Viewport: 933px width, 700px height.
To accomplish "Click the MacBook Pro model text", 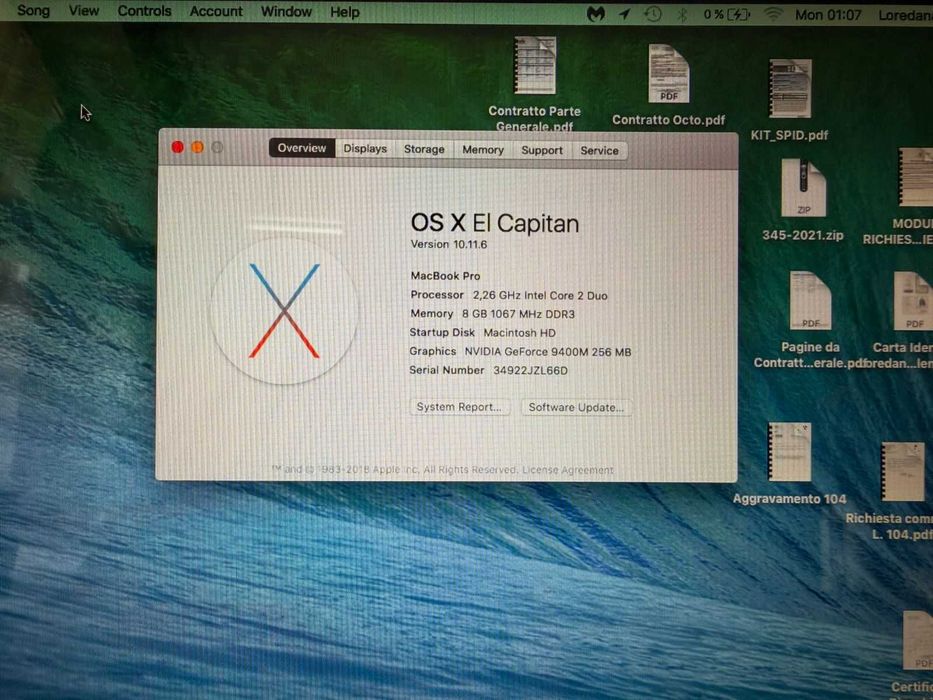I will (446, 276).
